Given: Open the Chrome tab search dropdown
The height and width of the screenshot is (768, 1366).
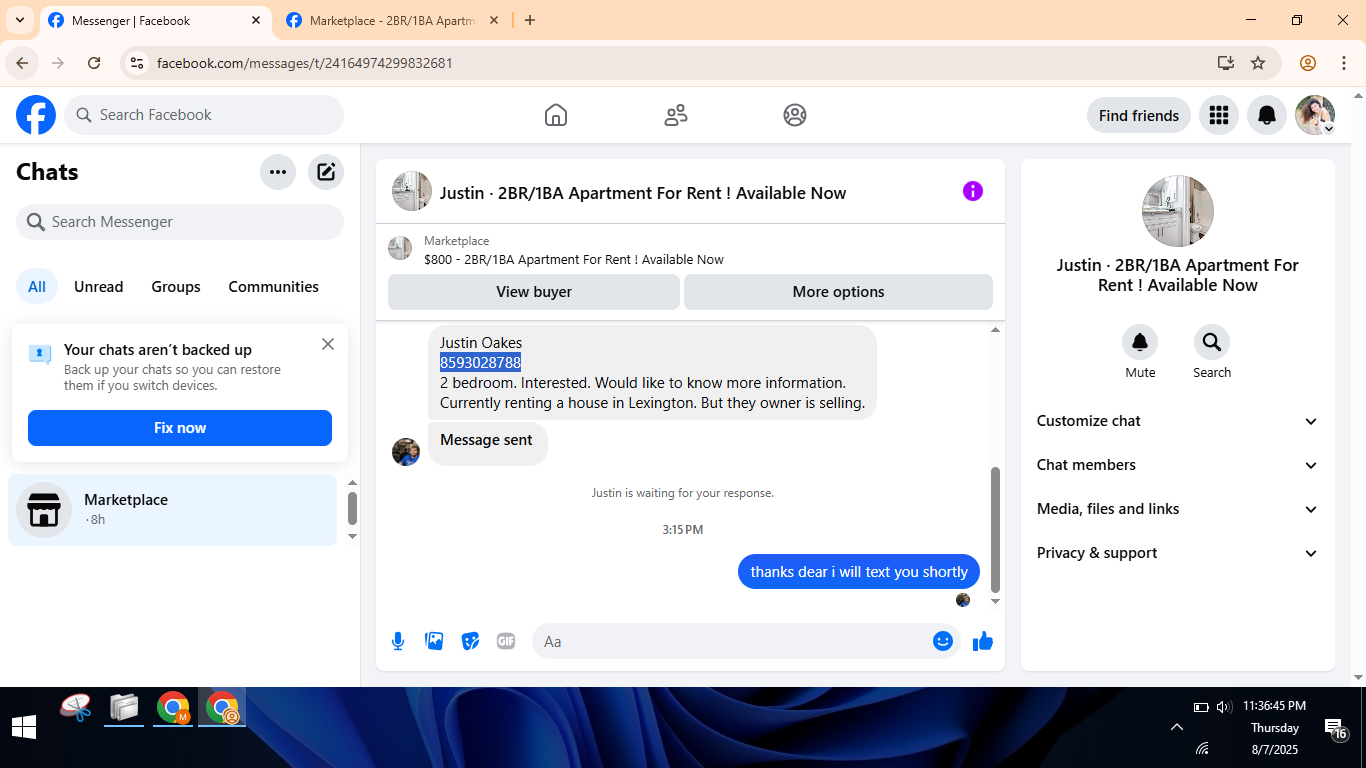Looking at the screenshot, I should 19,20.
